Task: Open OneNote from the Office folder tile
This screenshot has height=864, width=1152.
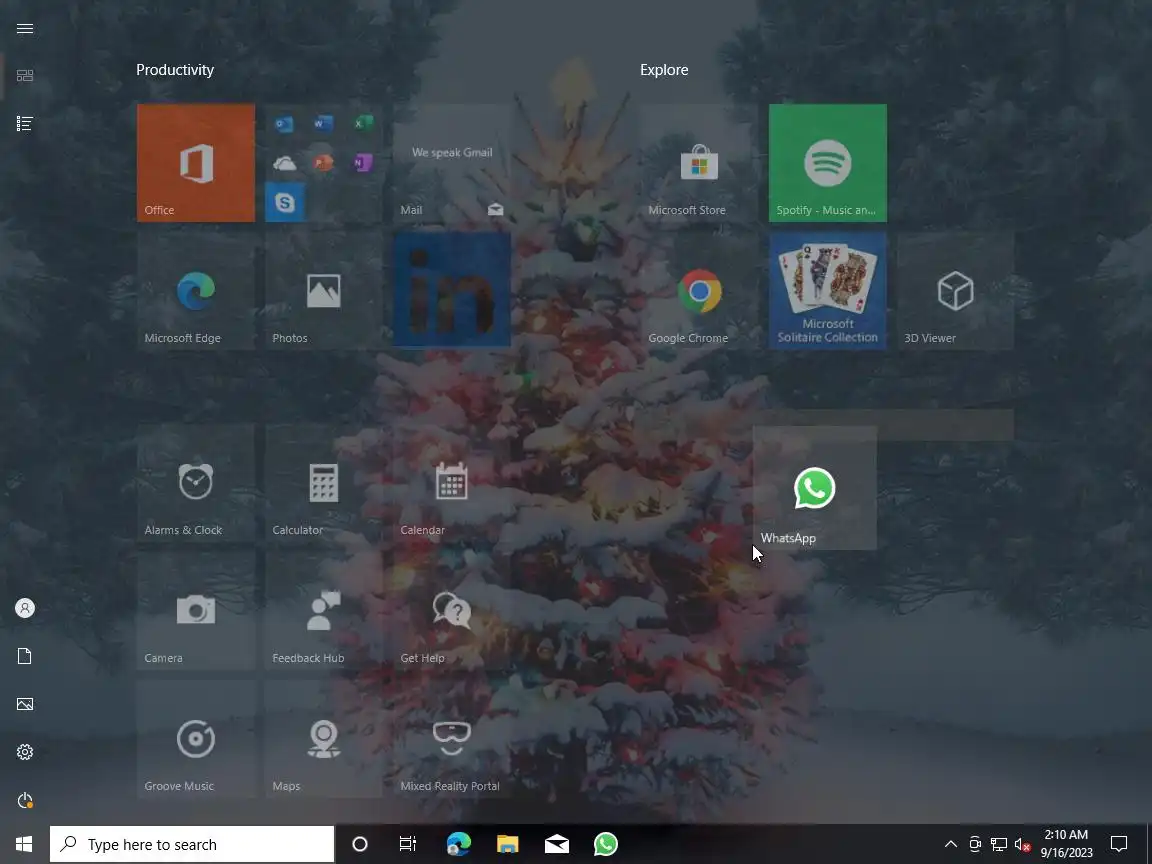Action: 363,162
